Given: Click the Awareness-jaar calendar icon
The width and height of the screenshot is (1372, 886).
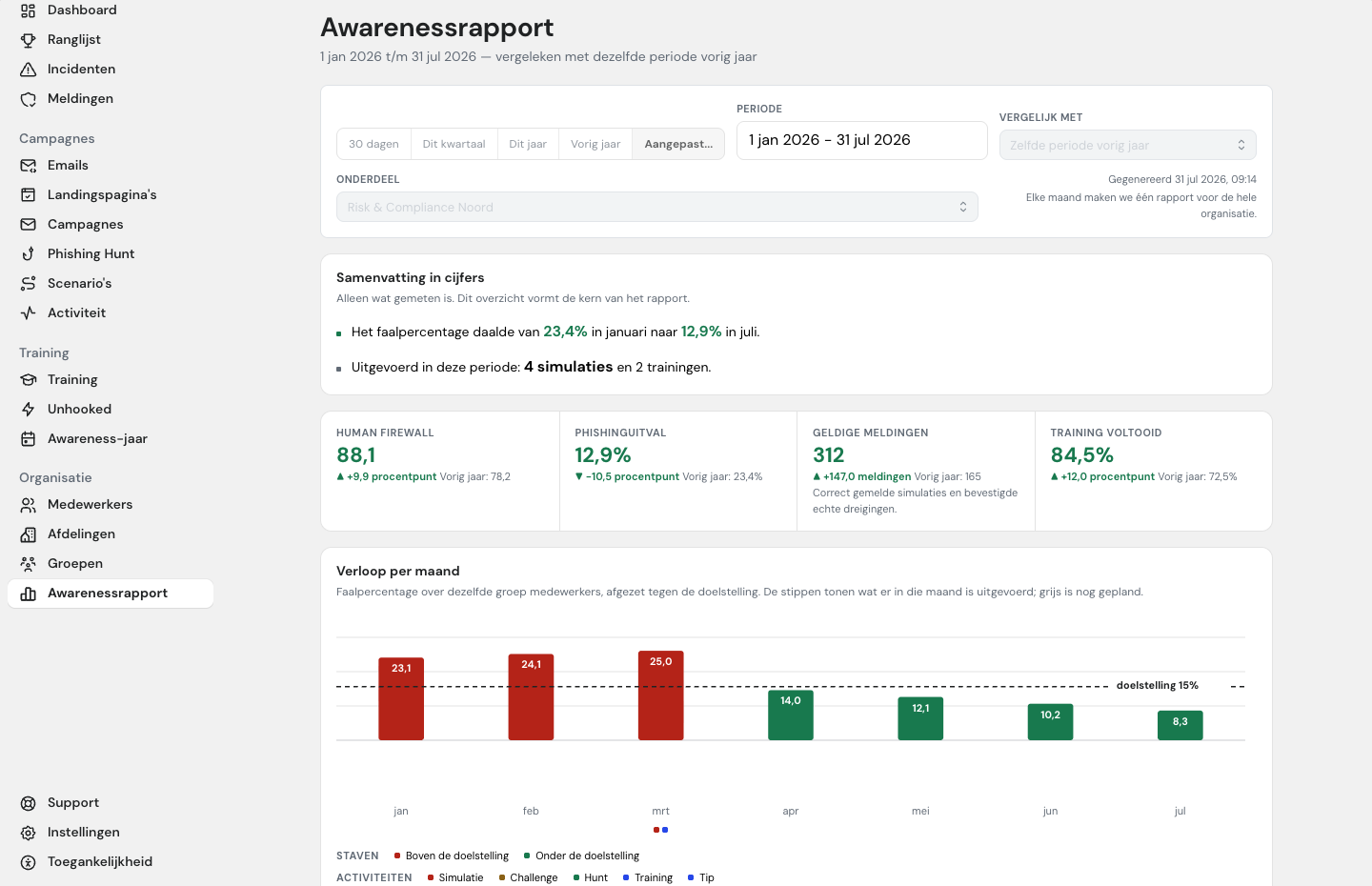Looking at the screenshot, I should pyautogui.click(x=29, y=439).
